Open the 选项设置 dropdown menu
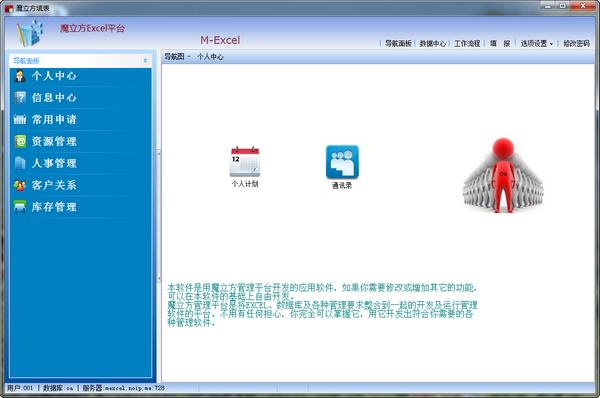 tap(536, 44)
